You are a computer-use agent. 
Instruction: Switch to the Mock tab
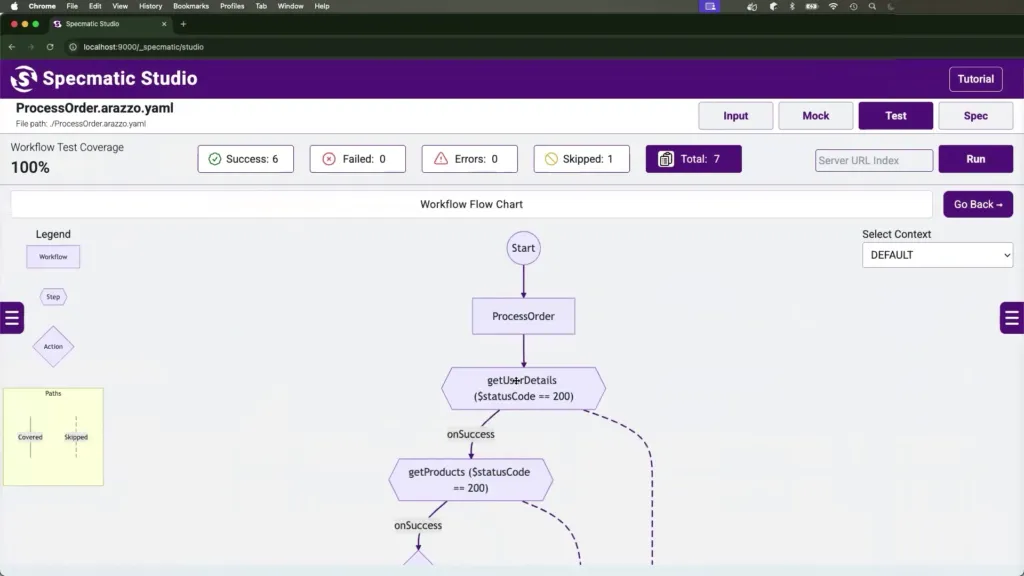pos(815,116)
